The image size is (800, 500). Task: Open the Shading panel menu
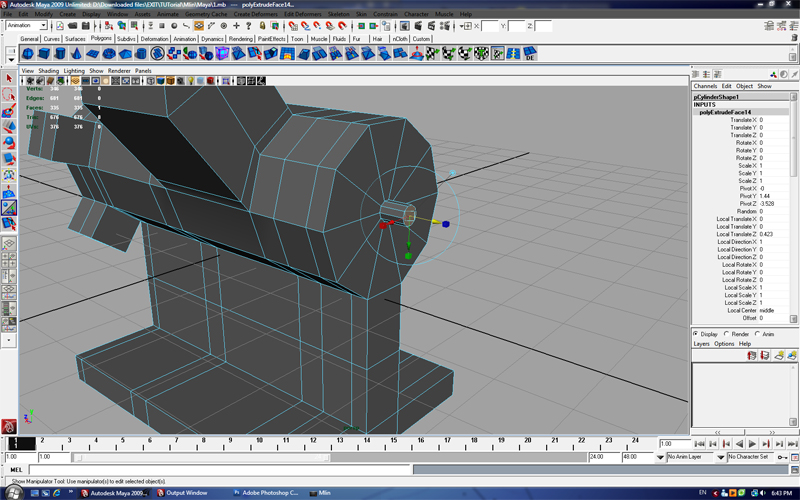pos(49,71)
